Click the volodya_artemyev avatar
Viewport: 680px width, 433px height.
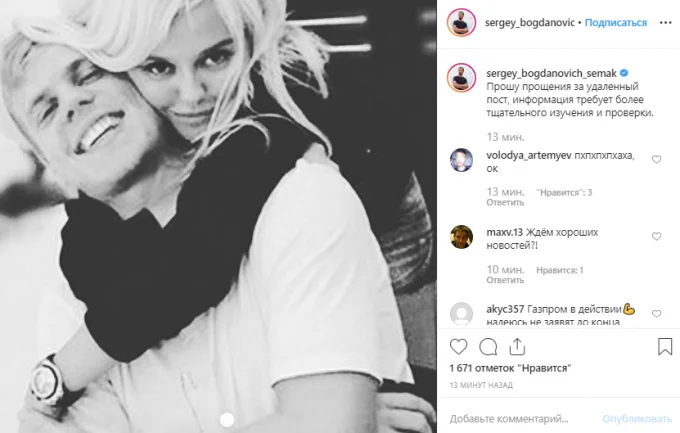(461, 160)
